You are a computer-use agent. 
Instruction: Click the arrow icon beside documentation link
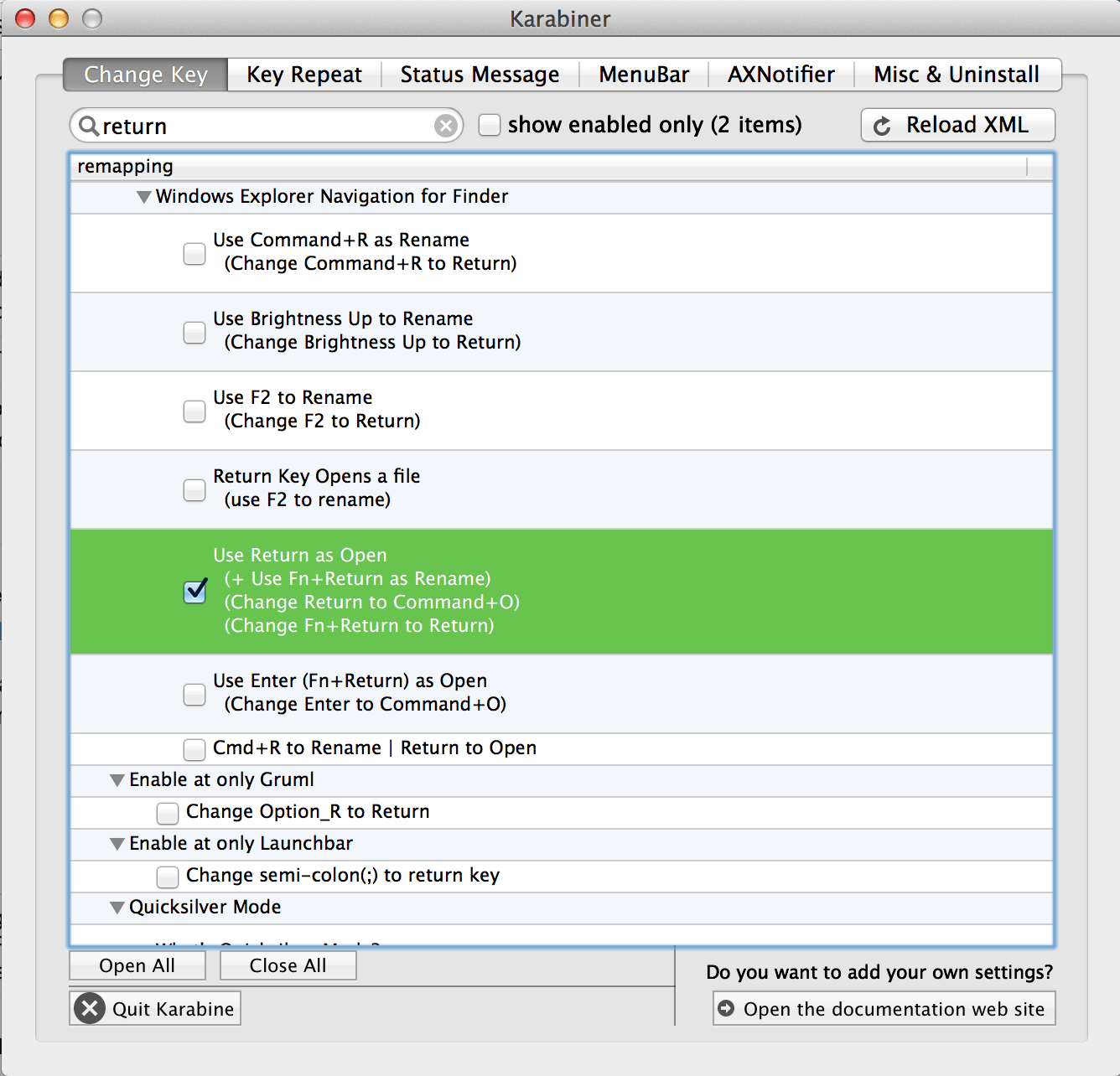(x=726, y=1008)
